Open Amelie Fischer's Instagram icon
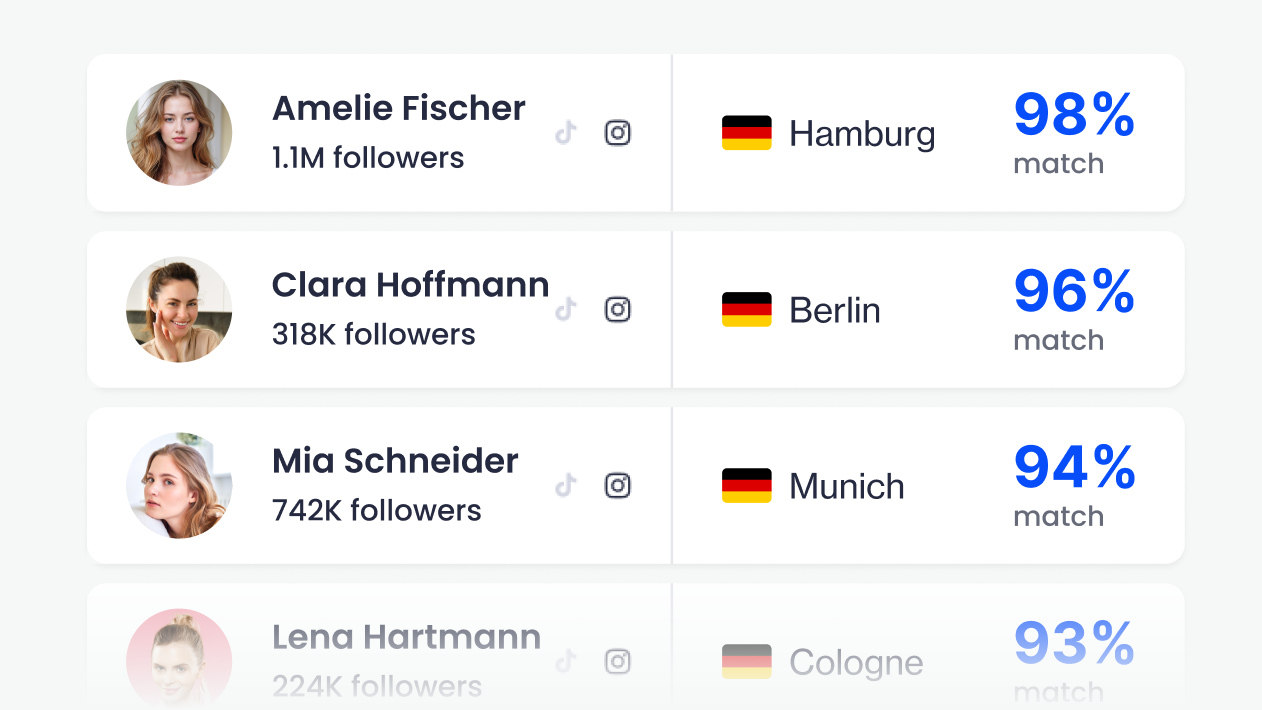The image size is (1262, 710). click(618, 133)
